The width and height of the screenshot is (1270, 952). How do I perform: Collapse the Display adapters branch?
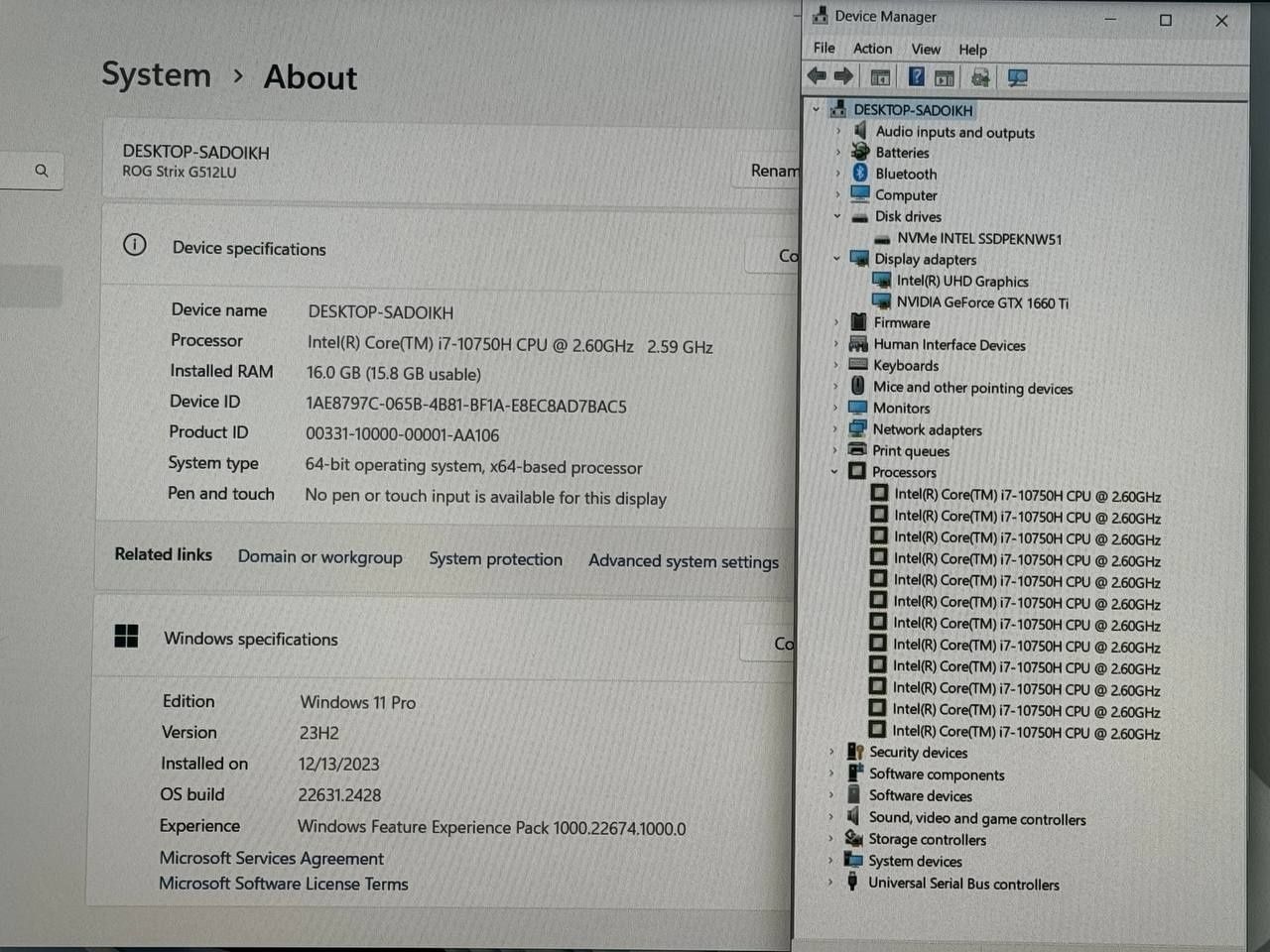pos(836,258)
